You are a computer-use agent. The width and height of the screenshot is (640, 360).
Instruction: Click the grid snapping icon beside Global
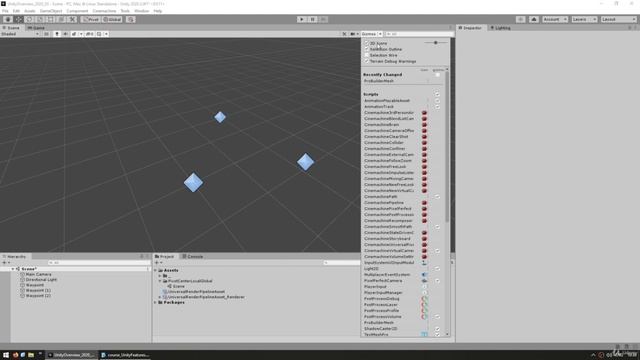(x=131, y=19)
